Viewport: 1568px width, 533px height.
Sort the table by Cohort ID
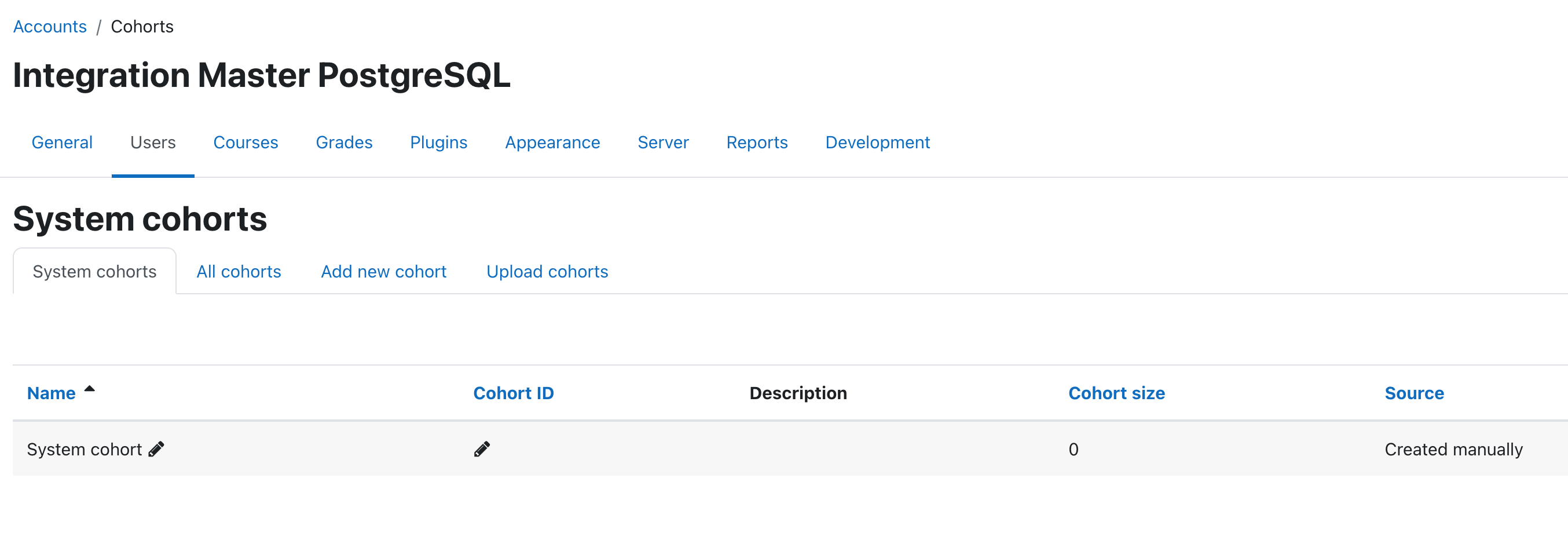pos(513,393)
